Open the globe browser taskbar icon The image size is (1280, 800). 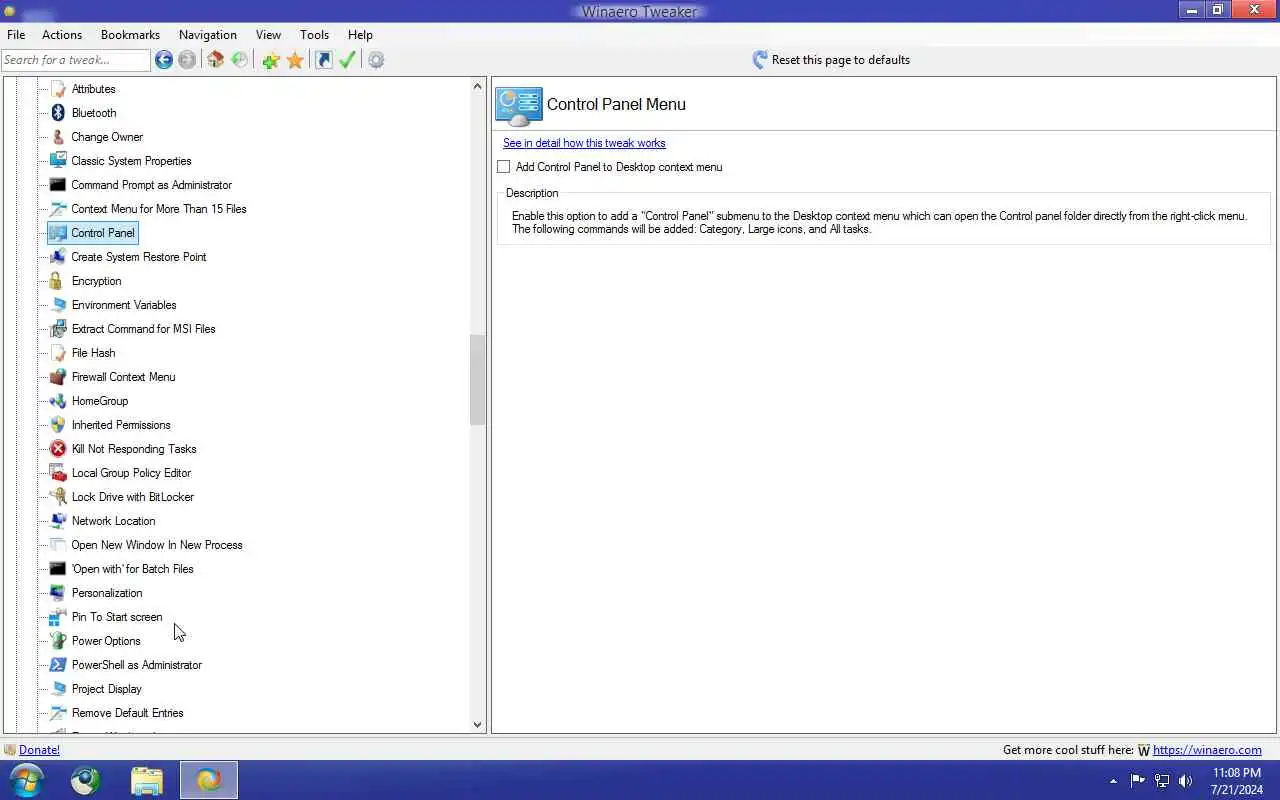click(x=86, y=780)
